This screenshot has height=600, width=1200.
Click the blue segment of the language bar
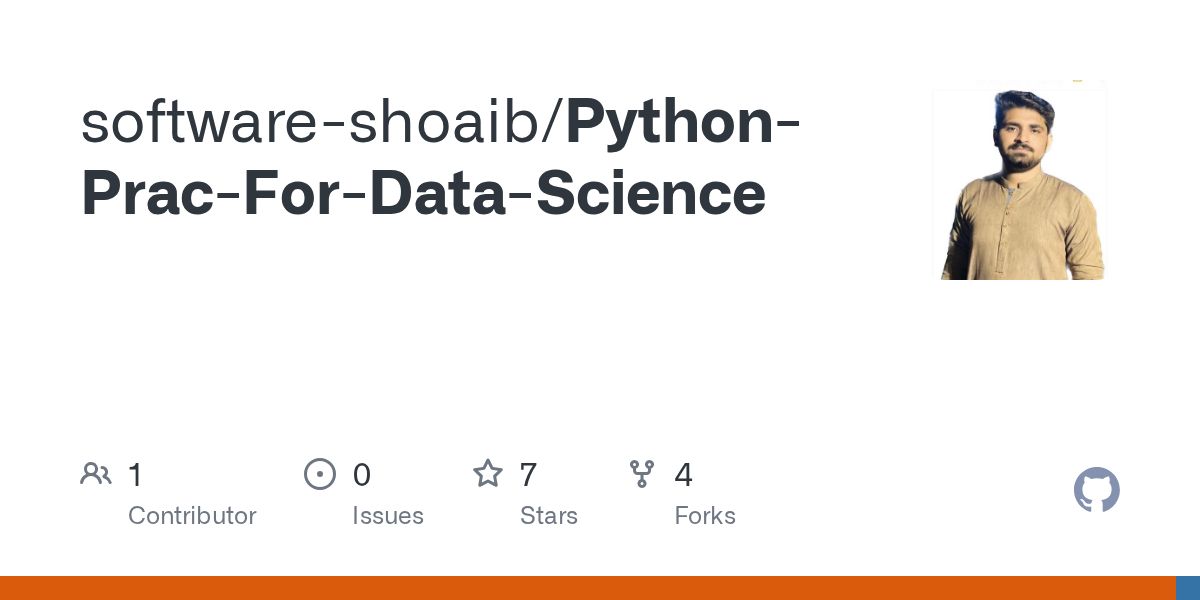coord(1188,588)
